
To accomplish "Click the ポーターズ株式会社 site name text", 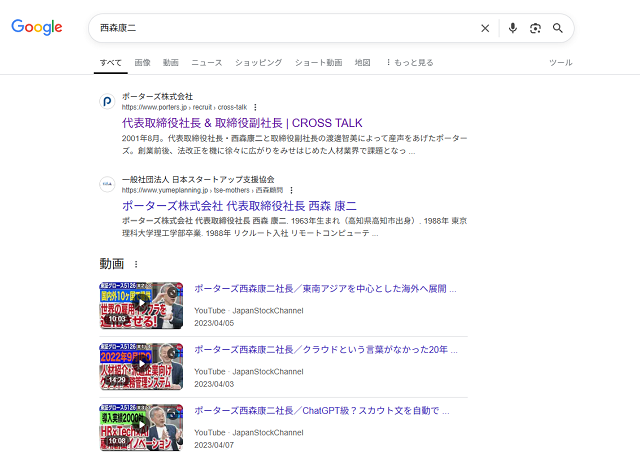I will point(157,96).
